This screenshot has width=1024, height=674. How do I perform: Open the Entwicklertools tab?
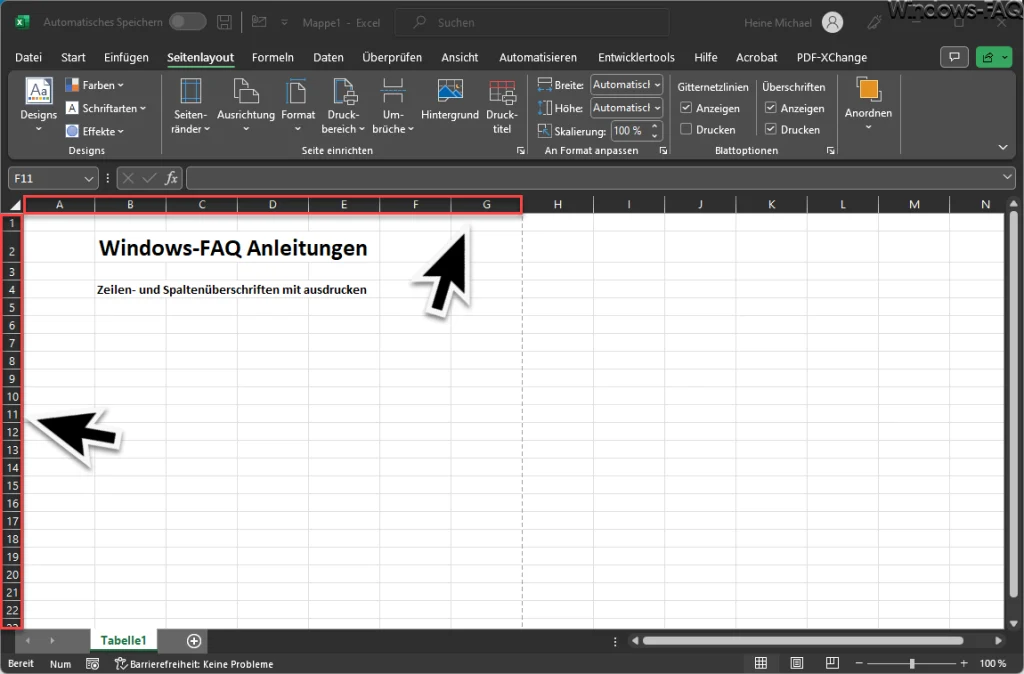[636, 57]
